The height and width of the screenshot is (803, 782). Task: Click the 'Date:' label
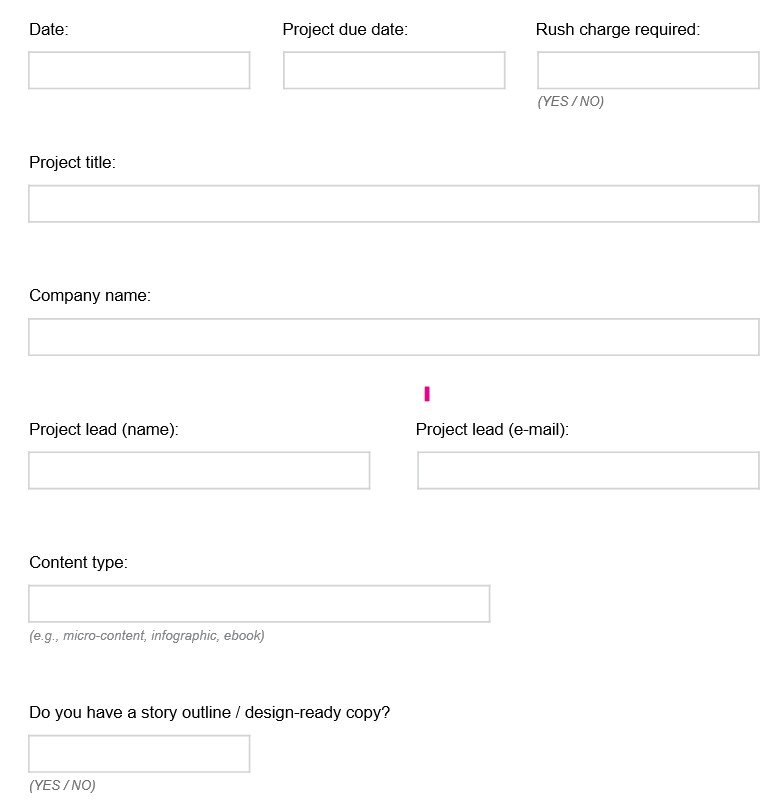49,30
